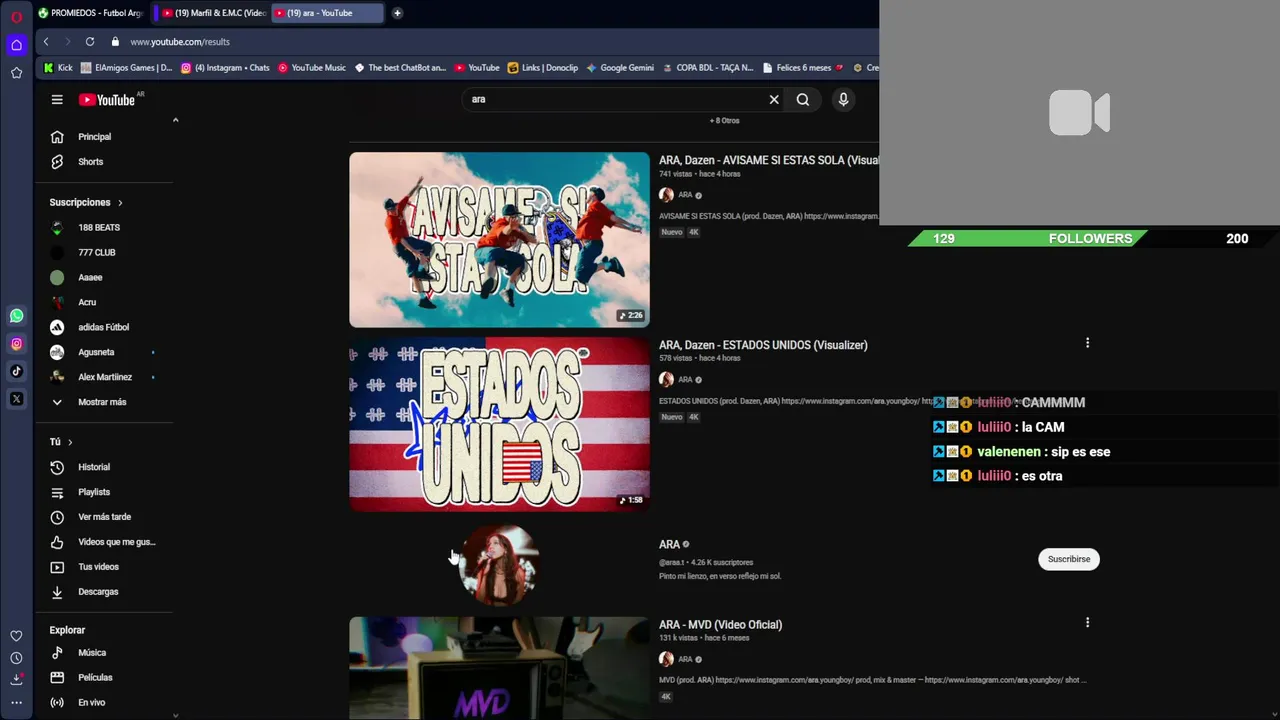Open Links | Donoclip bookmark
Viewport: 1280px width, 720px height.
pos(543,68)
